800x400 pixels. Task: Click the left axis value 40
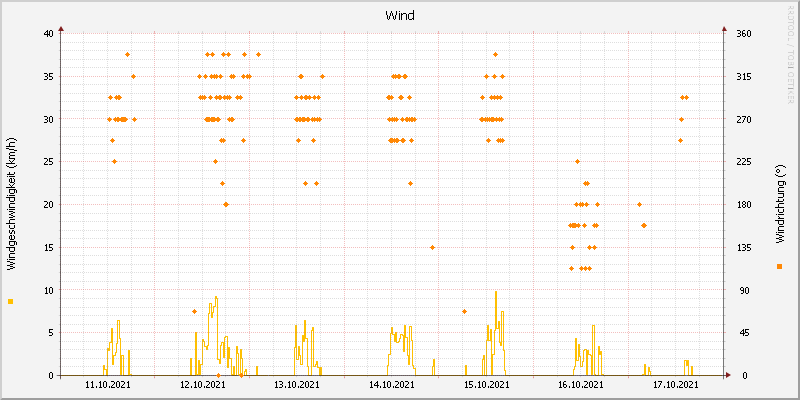click(48, 34)
